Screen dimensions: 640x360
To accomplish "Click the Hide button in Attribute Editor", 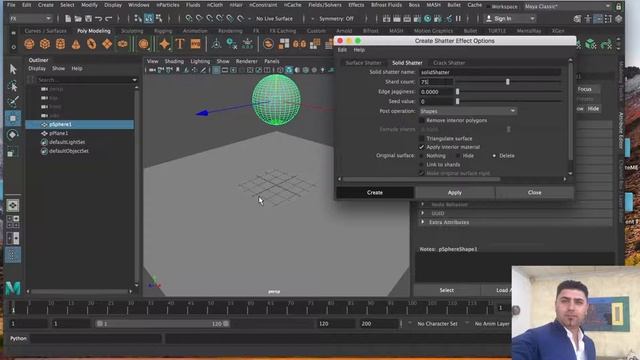I will click(593, 109).
